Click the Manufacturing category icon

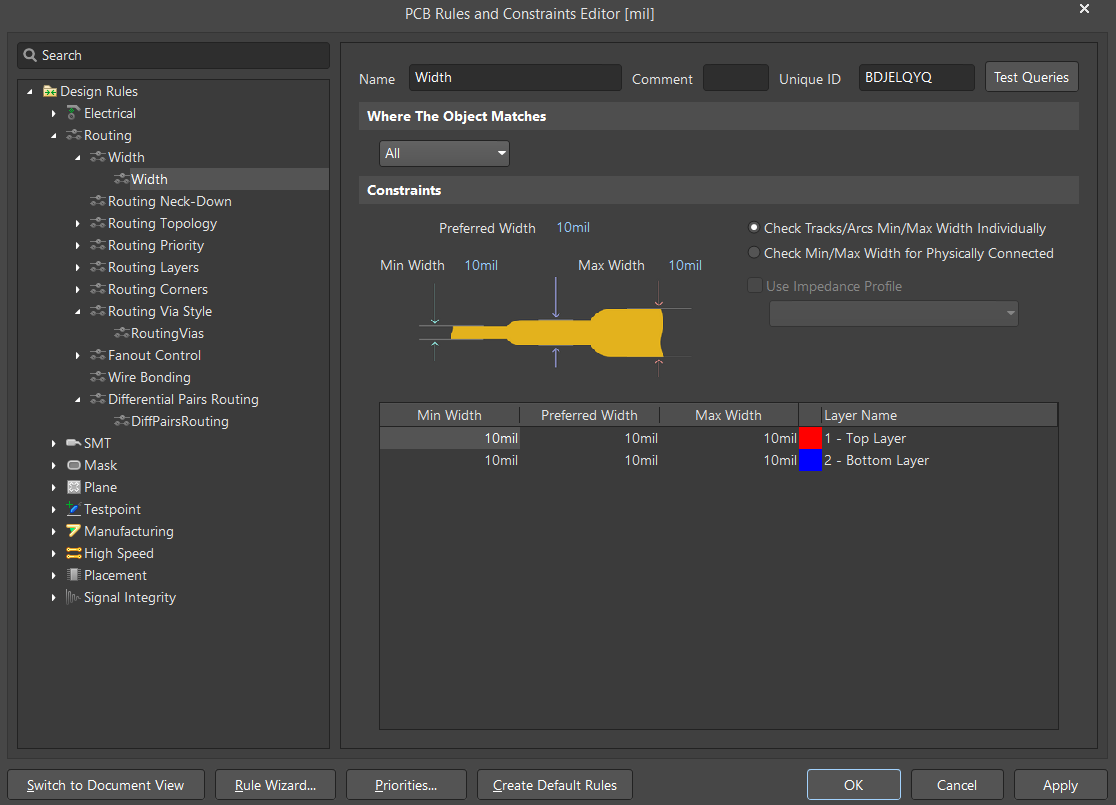[x=73, y=531]
